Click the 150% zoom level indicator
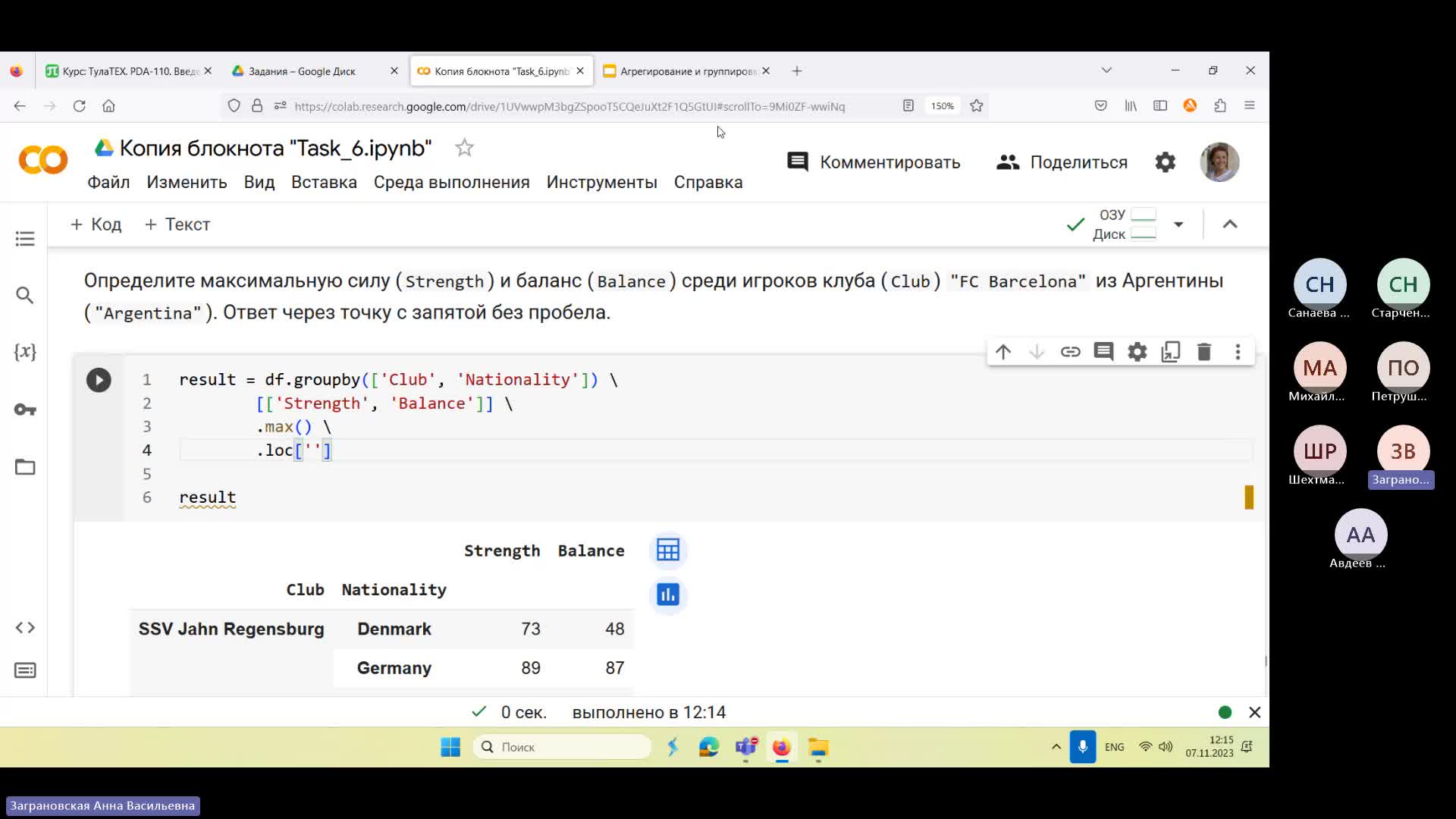Image resolution: width=1456 pixels, height=819 pixels. point(942,106)
